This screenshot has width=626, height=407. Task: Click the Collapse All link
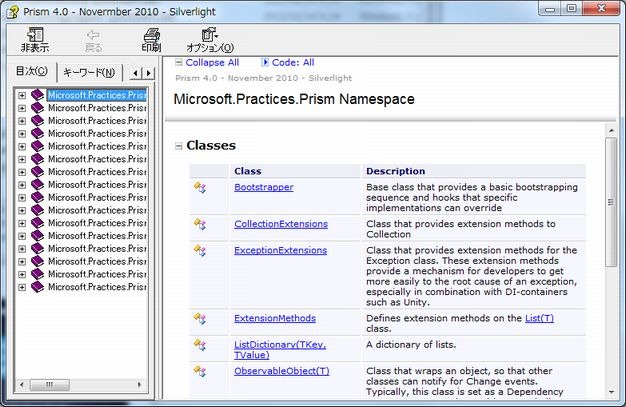[x=212, y=62]
